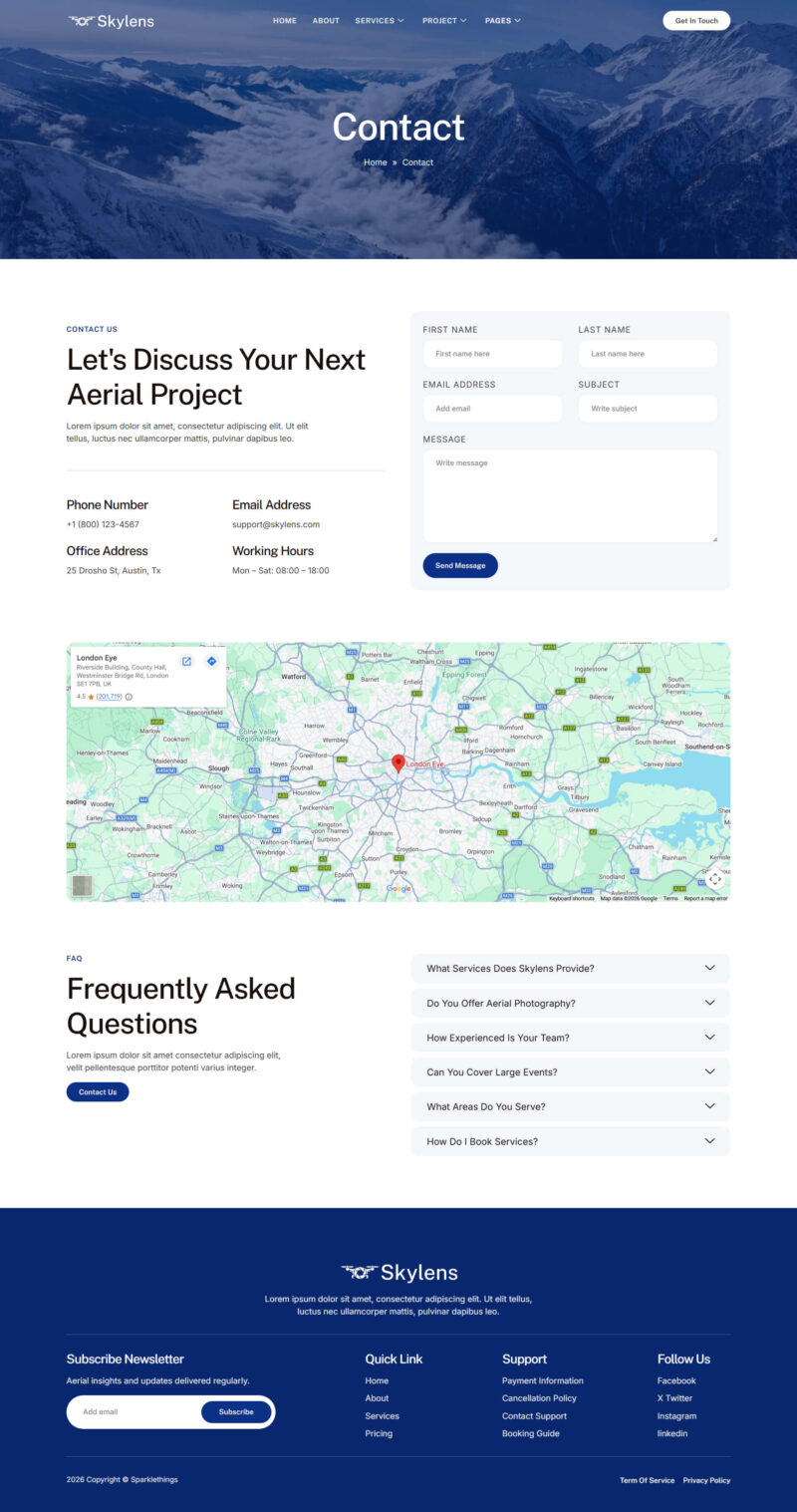
Task: Open footer Pricing quick link
Action: [x=379, y=1434]
